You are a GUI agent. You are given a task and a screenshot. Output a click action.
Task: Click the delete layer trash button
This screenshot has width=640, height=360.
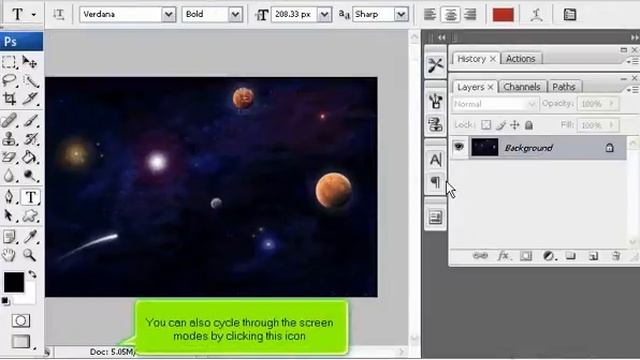point(616,256)
